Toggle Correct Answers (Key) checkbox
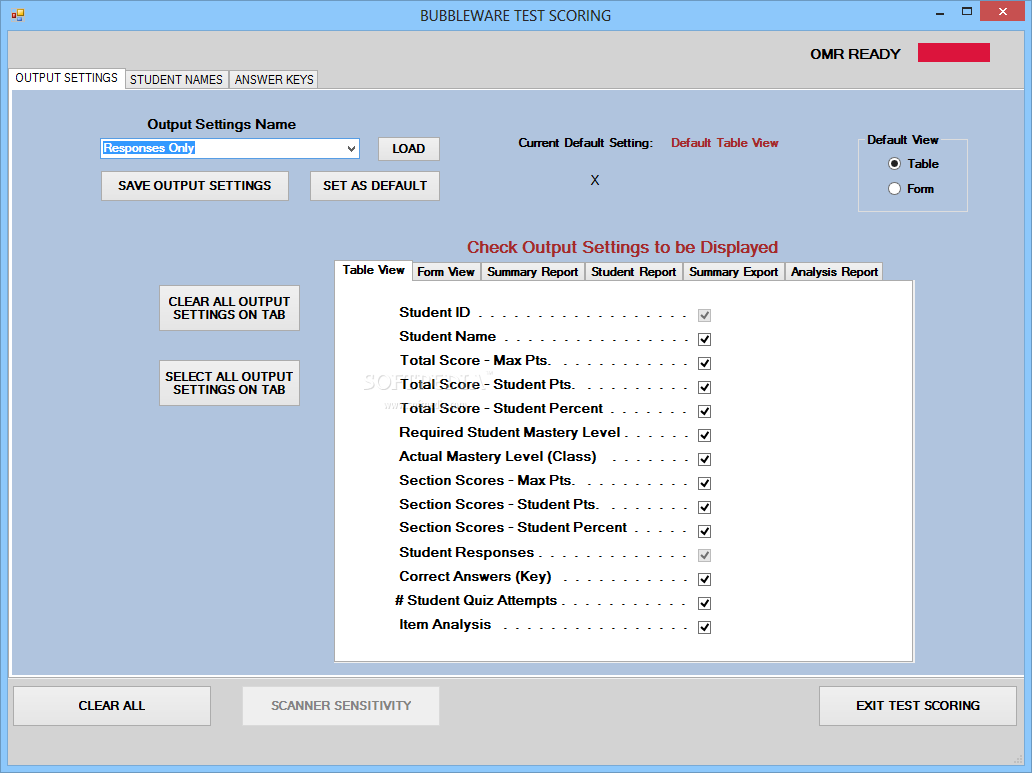The width and height of the screenshot is (1032, 773). coord(704,579)
